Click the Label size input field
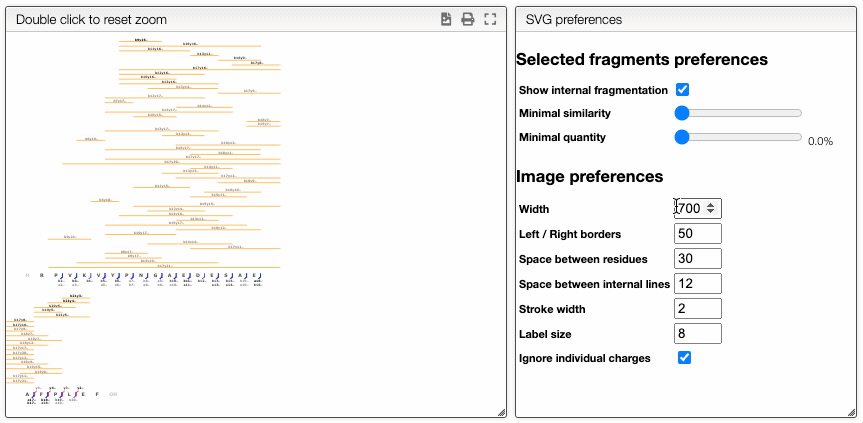Screen dimensions: 863x423 698,334
